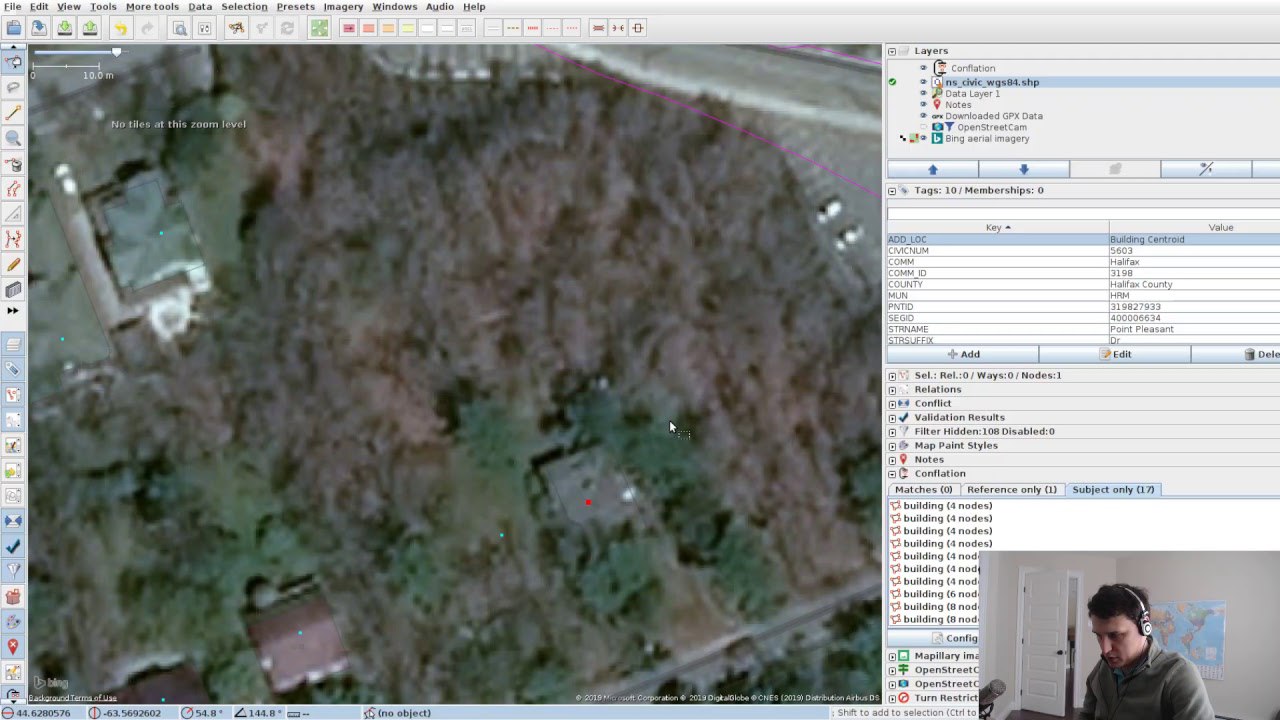Select the Data Layer 1 layer
This screenshot has height=720, width=1280.
[972, 93]
